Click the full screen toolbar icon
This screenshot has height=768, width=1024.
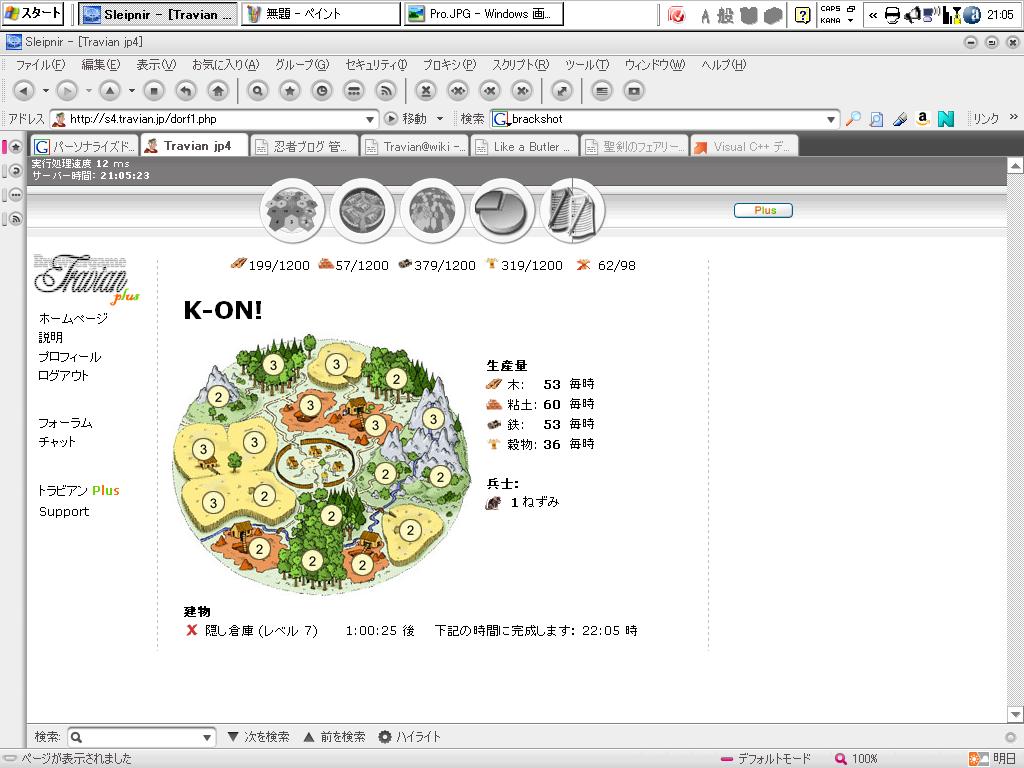562,91
